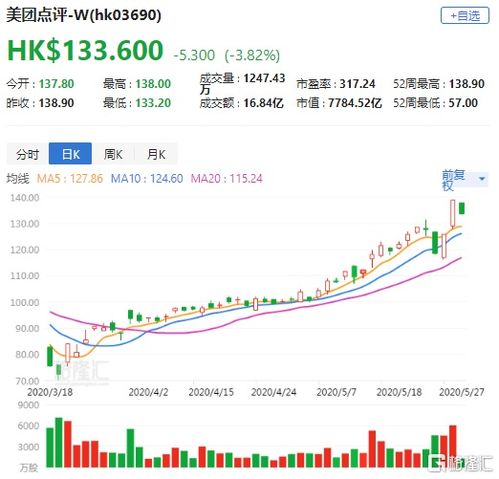Click the day low value 133.20
The image size is (499, 479).
[x=153, y=103]
